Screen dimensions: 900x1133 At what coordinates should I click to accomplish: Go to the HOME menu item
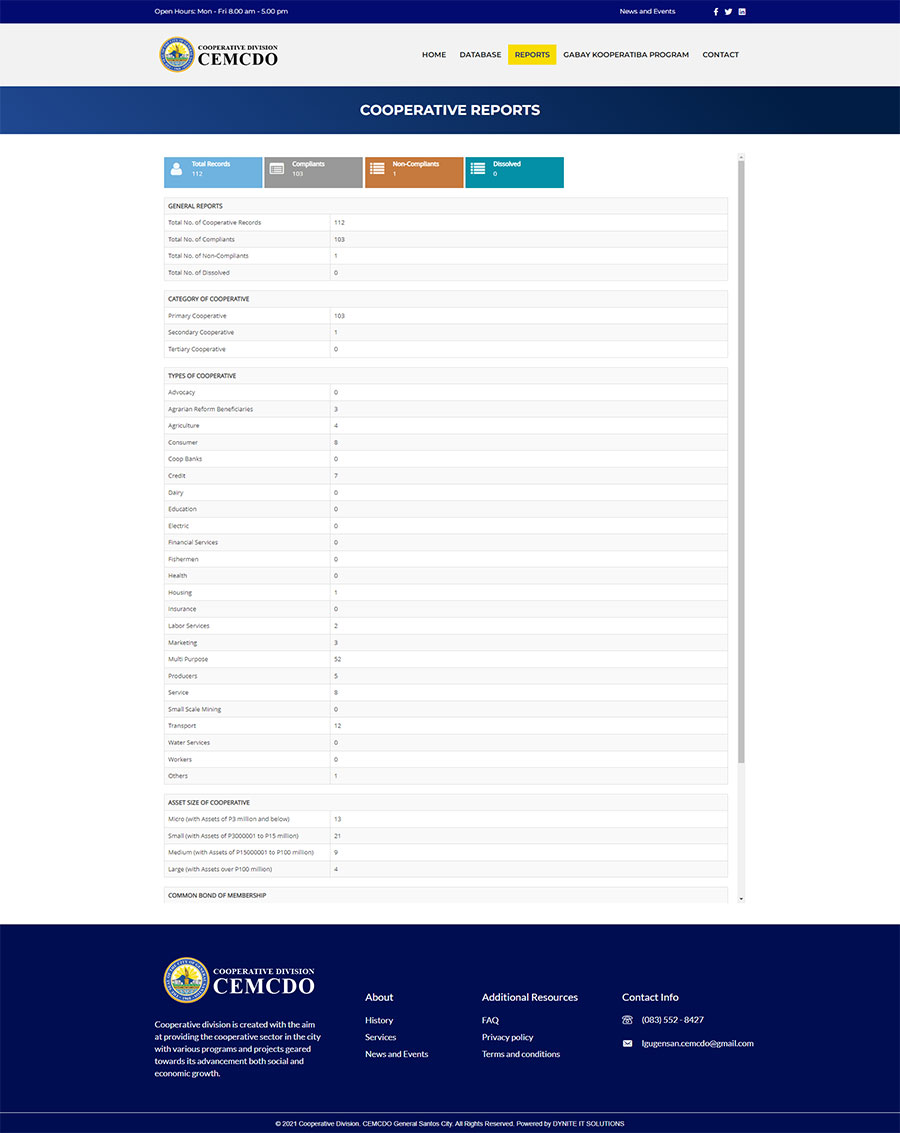point(434,55)
